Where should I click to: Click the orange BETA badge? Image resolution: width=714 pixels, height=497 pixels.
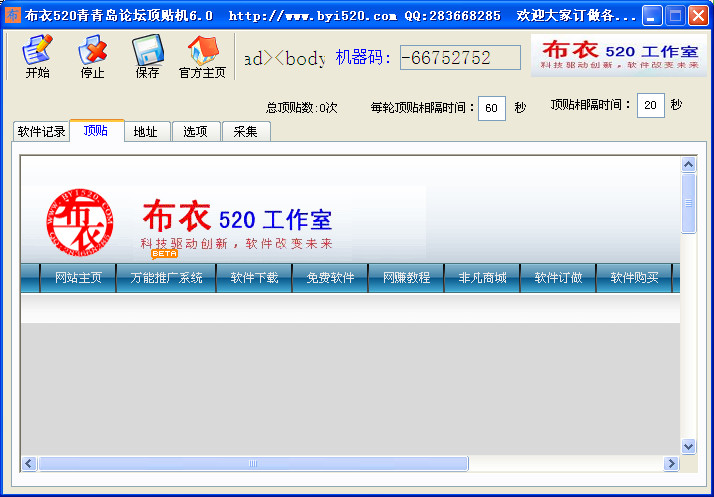coord(164,254)
